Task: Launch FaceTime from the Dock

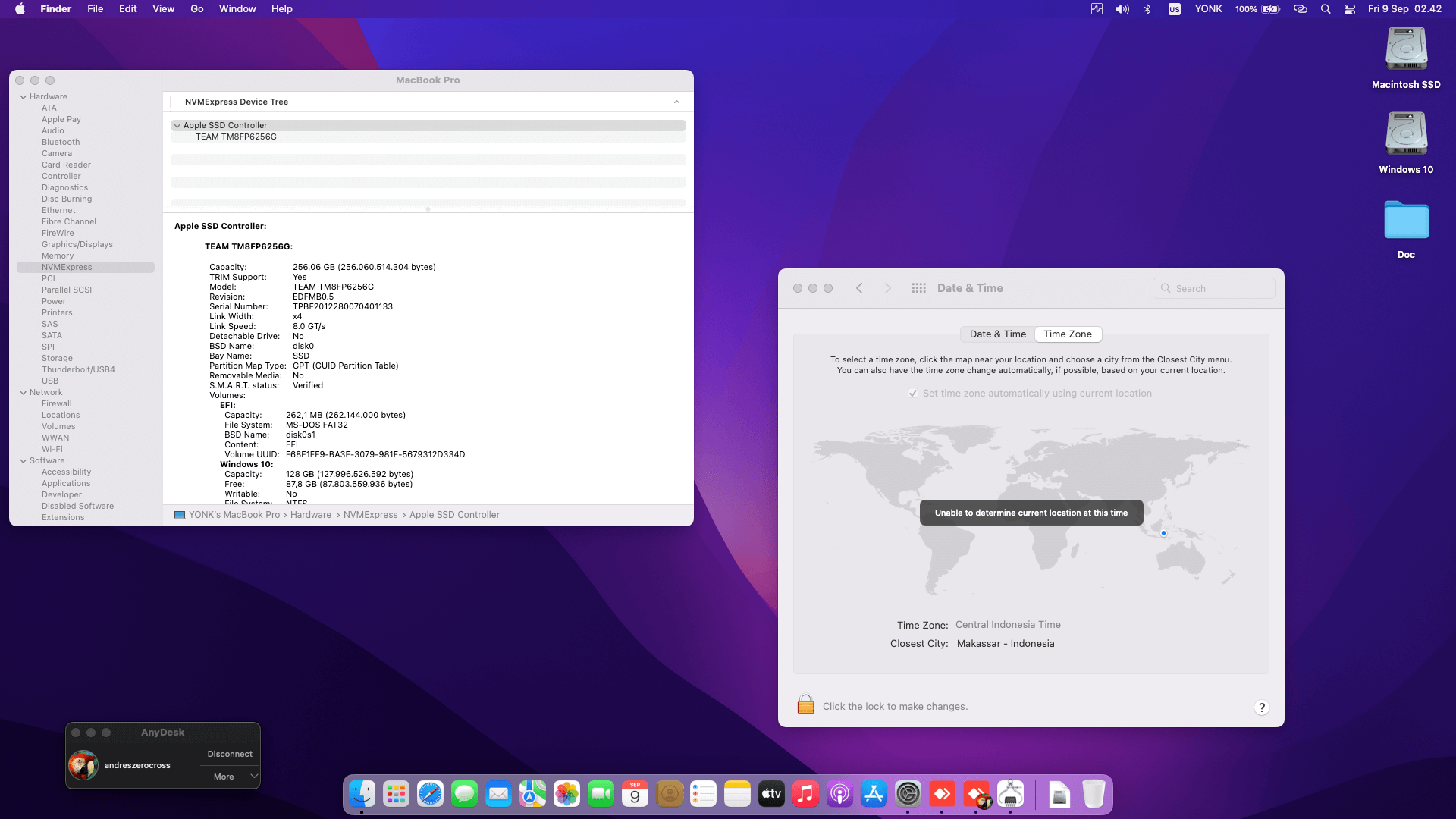Action: coord(601,794)
